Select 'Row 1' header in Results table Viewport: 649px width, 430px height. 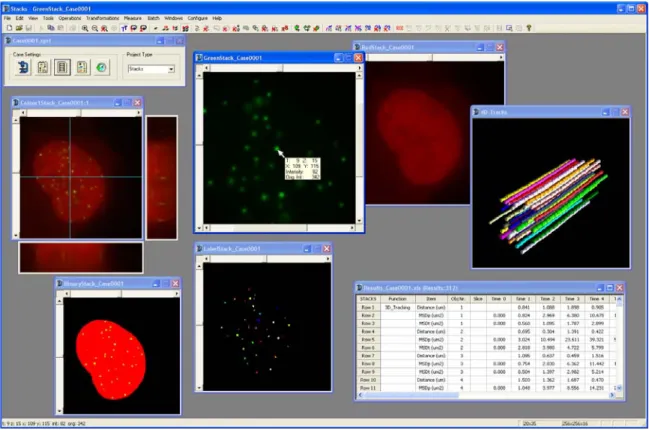pyautogui.click(x=368, y=307)
